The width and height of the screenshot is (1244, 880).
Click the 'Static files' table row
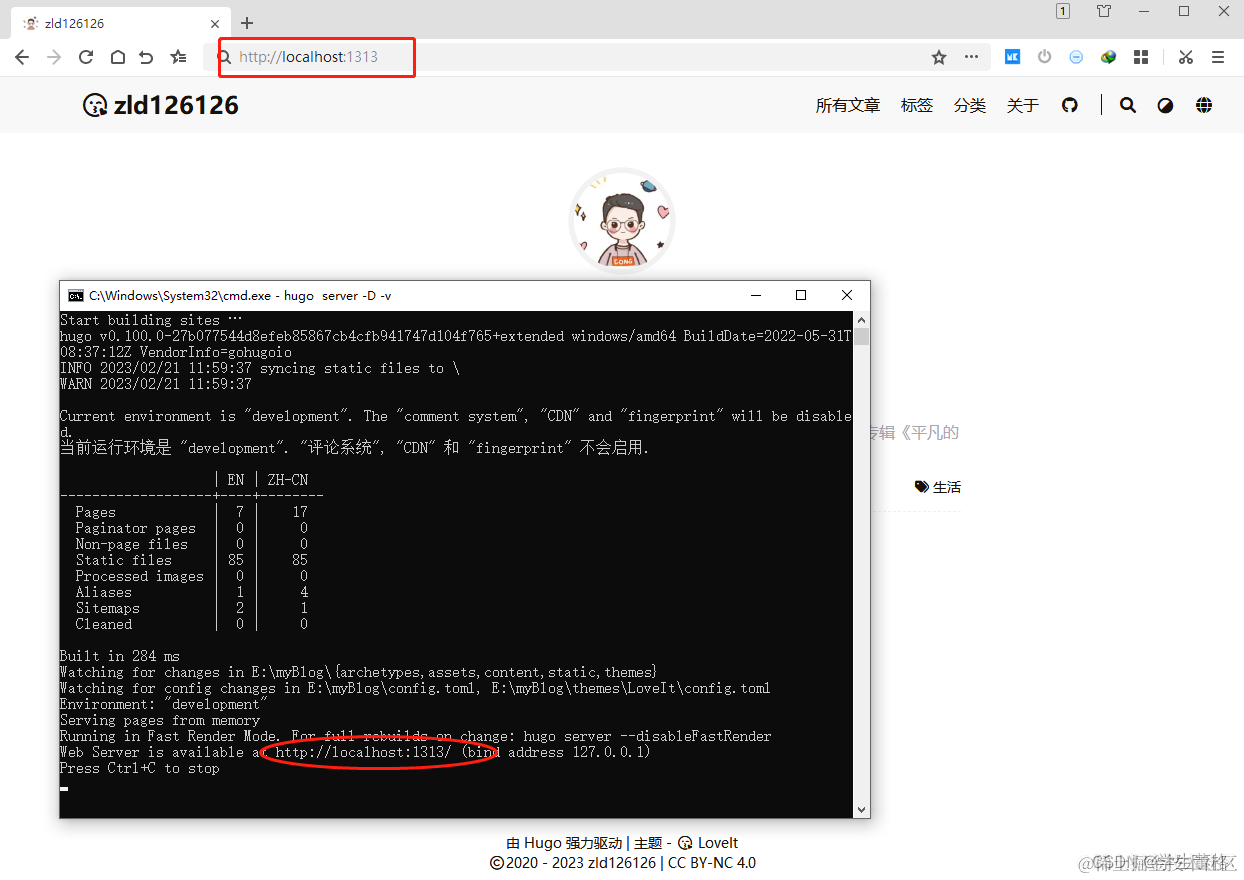point(191,560)
